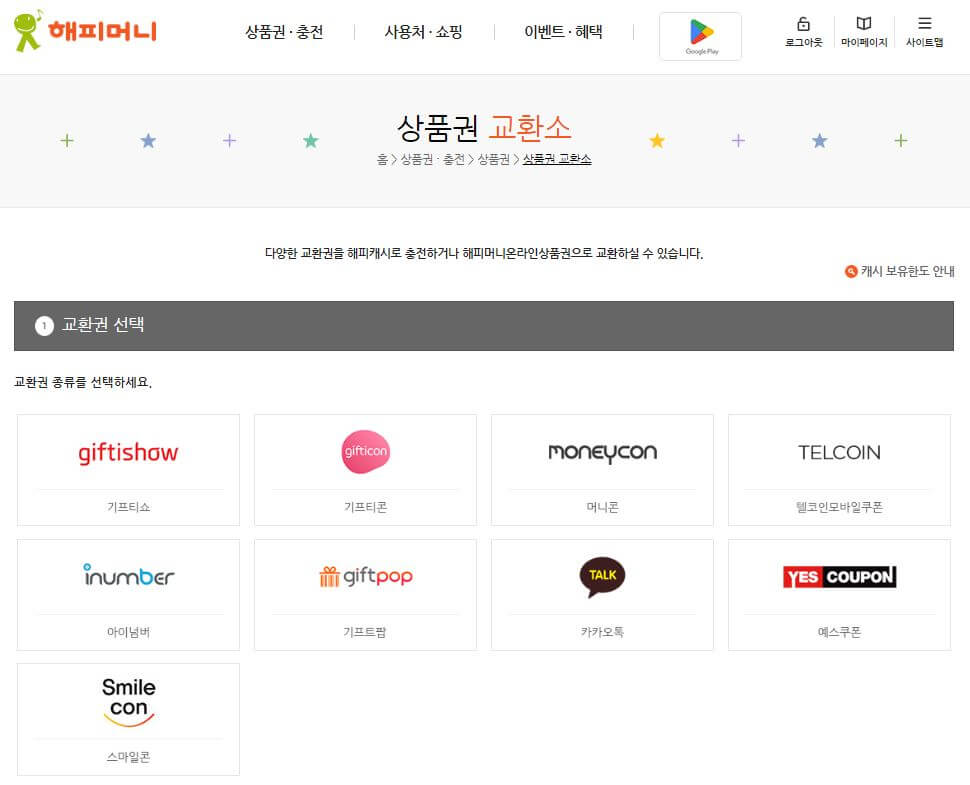Select the inumber logo

point(128,575)
